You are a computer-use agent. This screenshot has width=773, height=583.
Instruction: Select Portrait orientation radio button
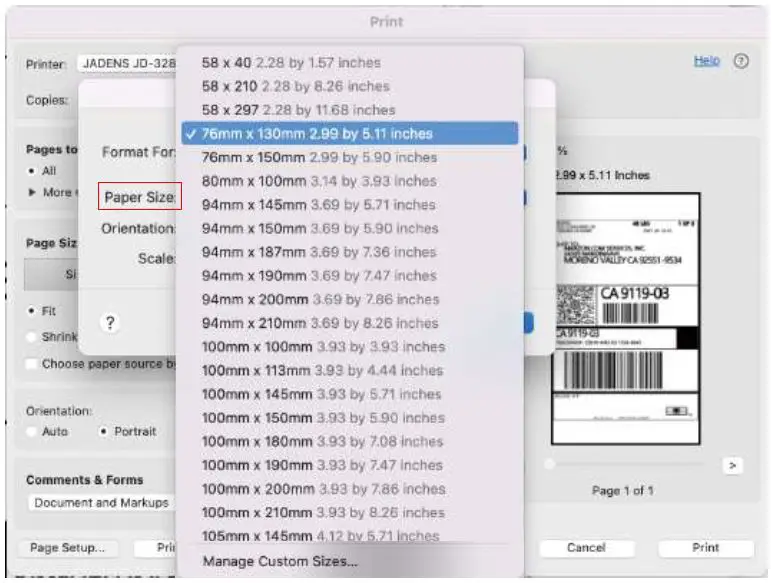point(103,432)
